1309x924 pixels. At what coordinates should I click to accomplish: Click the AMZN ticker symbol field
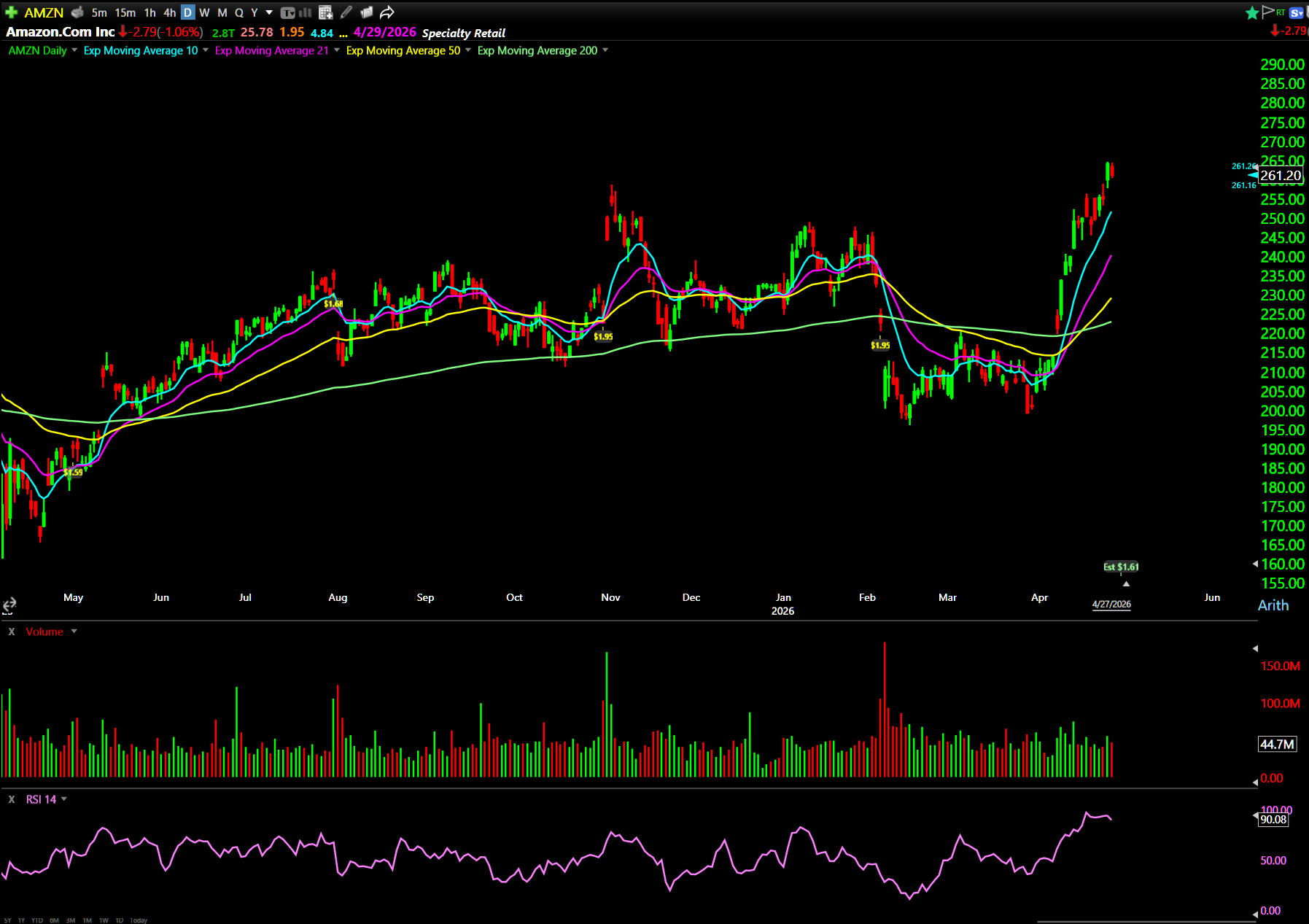pos(44,12)
